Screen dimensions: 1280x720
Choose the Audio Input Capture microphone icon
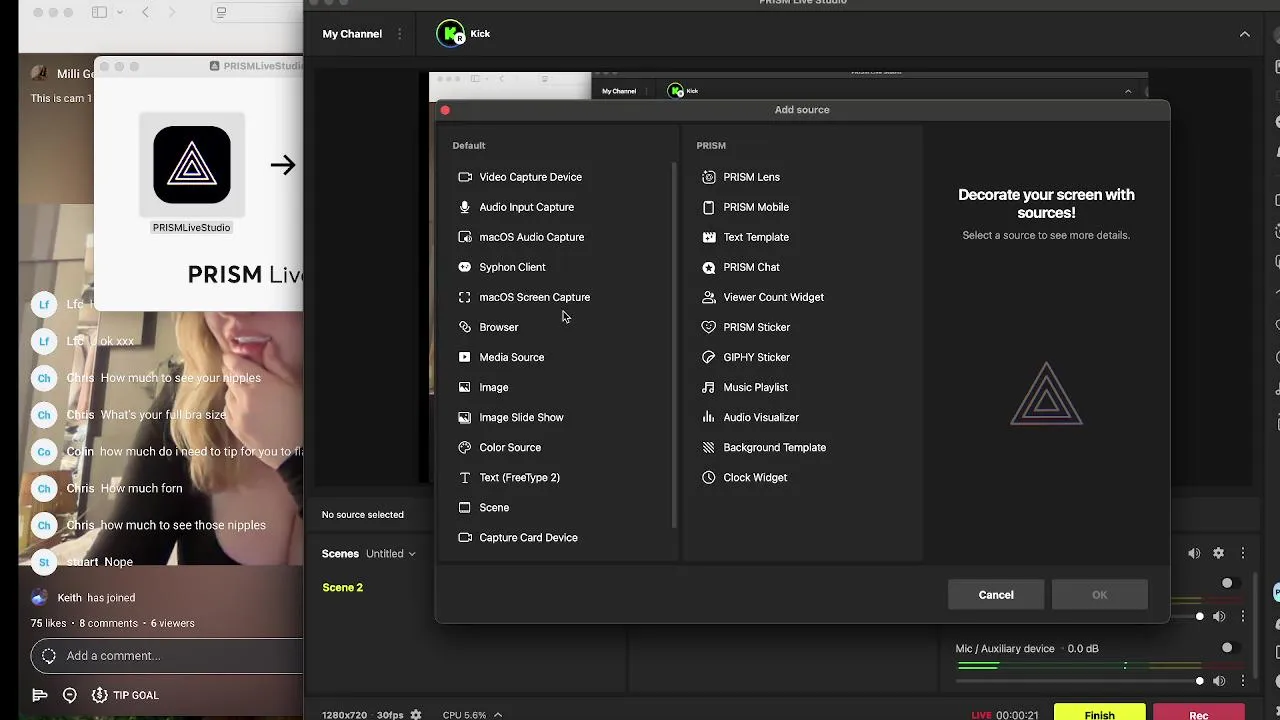465,207
